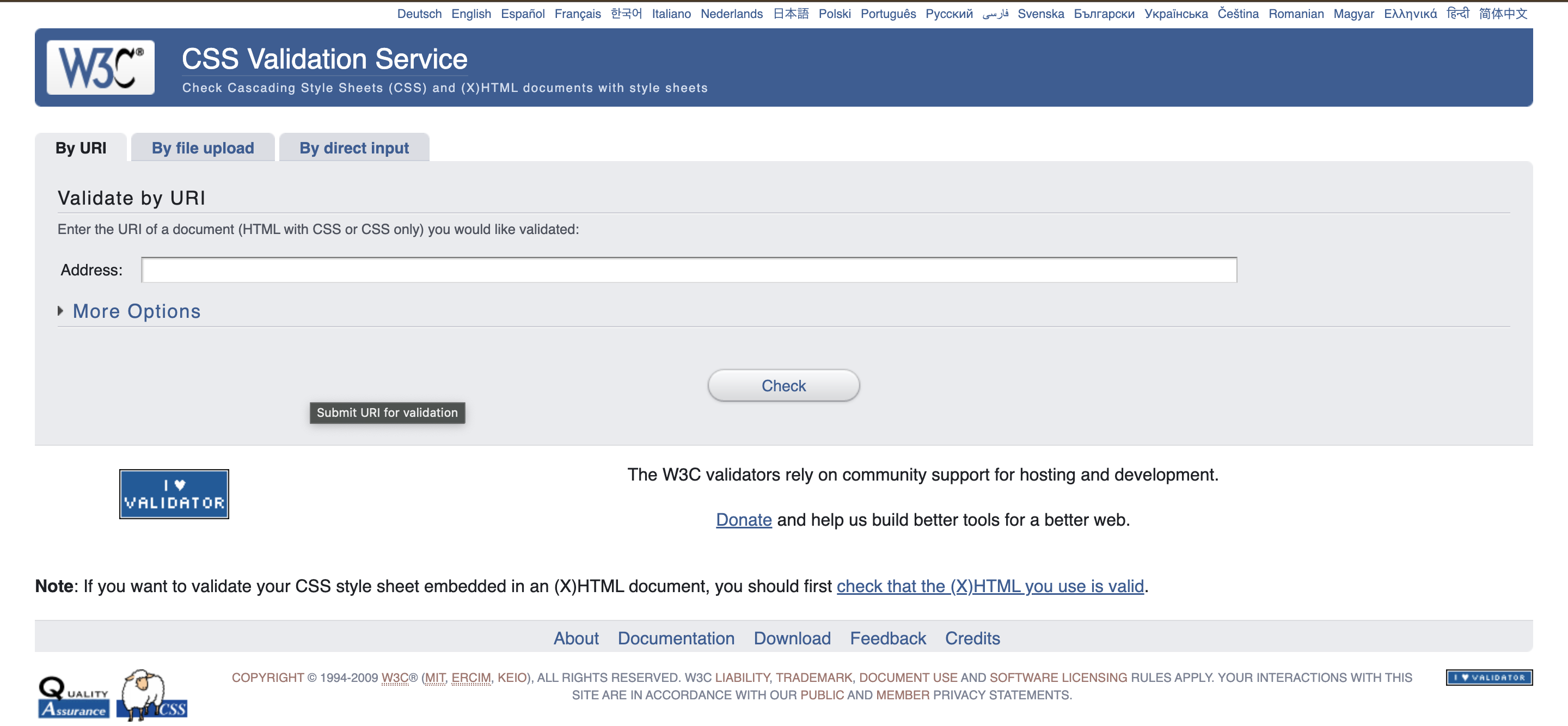The width and height of the screenshot is (1568, 726).
Task: Open the MIT link in footer
Action: pos(435,678)
